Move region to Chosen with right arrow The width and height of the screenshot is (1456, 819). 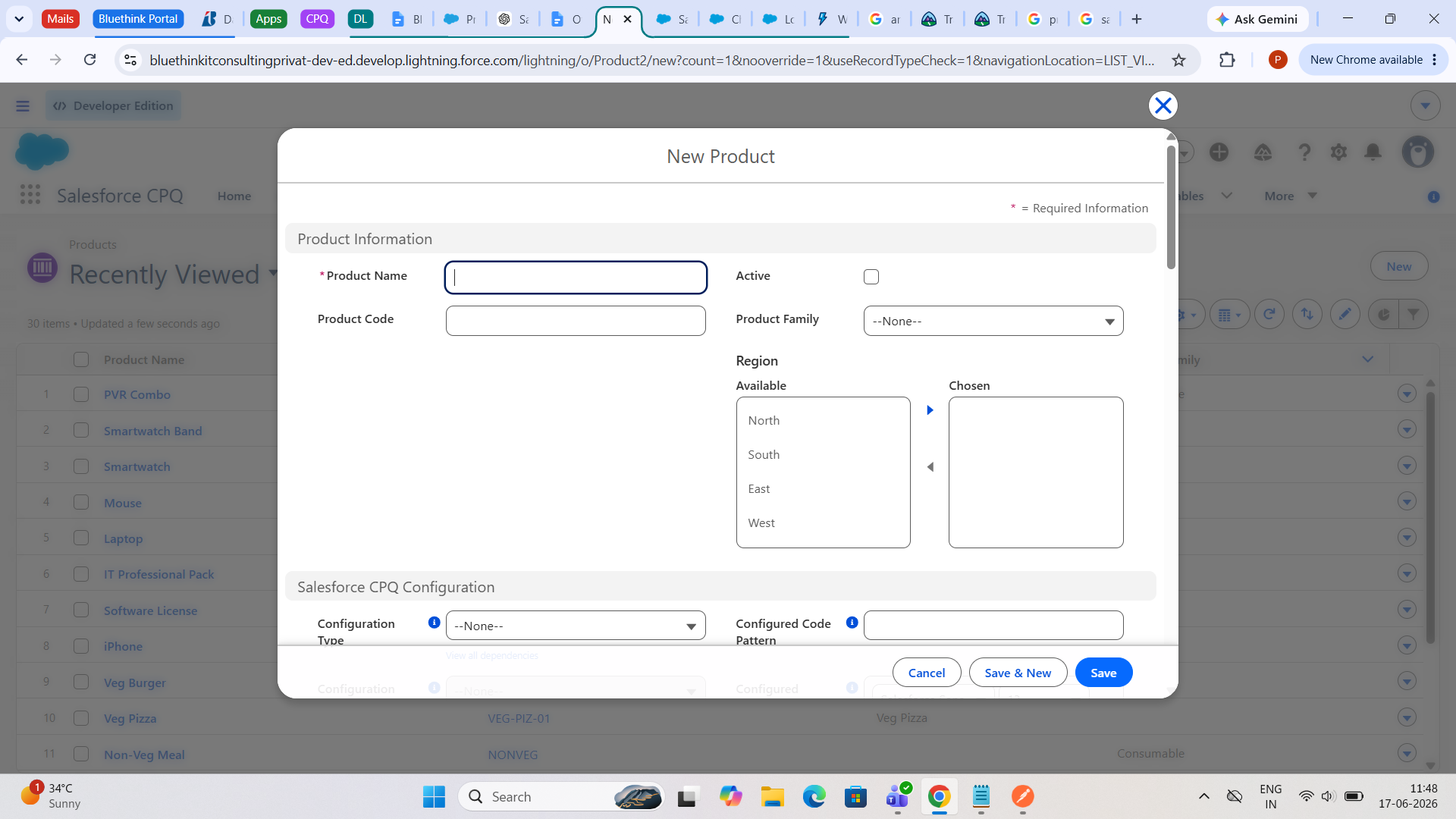click(930, 410)
